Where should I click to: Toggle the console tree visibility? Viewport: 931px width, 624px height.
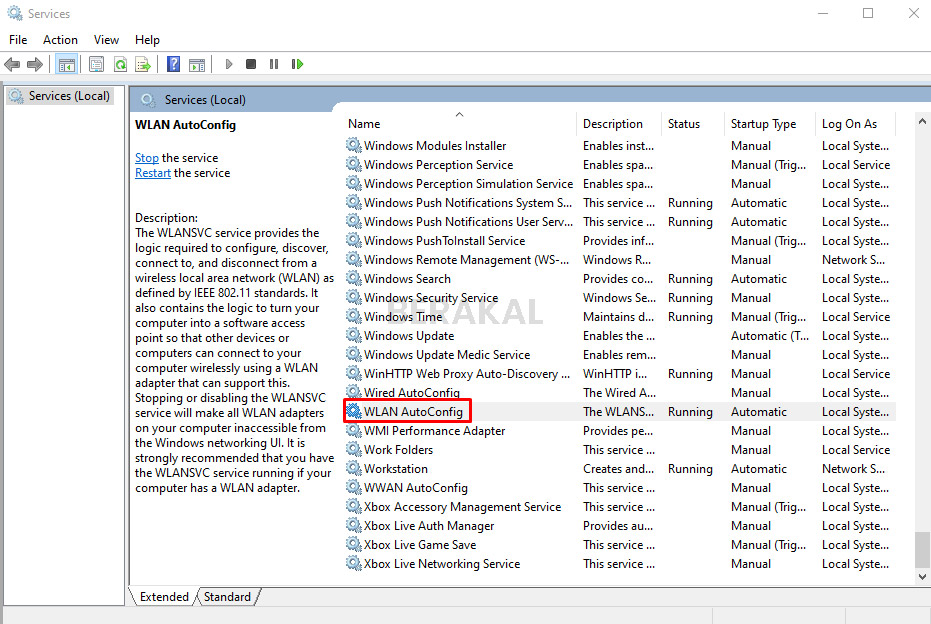(x=67, y=63)
